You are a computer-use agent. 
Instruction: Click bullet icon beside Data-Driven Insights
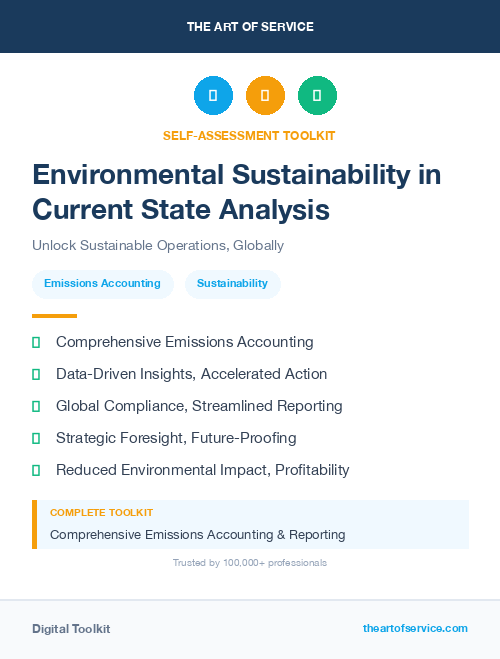tap(36, 374)
